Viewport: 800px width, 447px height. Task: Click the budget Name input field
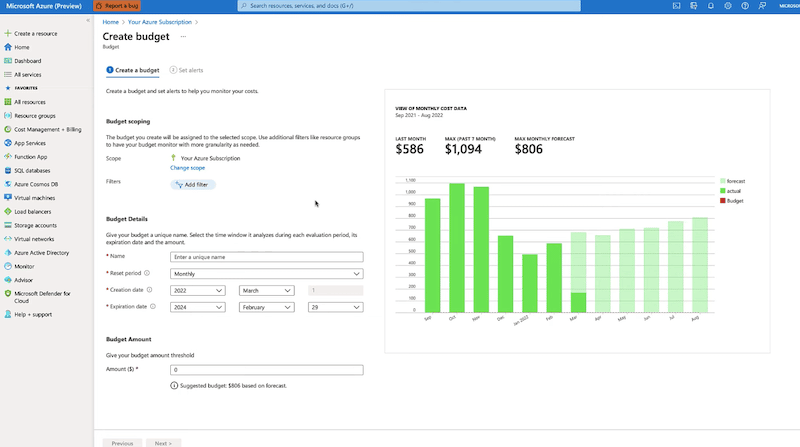266,257
